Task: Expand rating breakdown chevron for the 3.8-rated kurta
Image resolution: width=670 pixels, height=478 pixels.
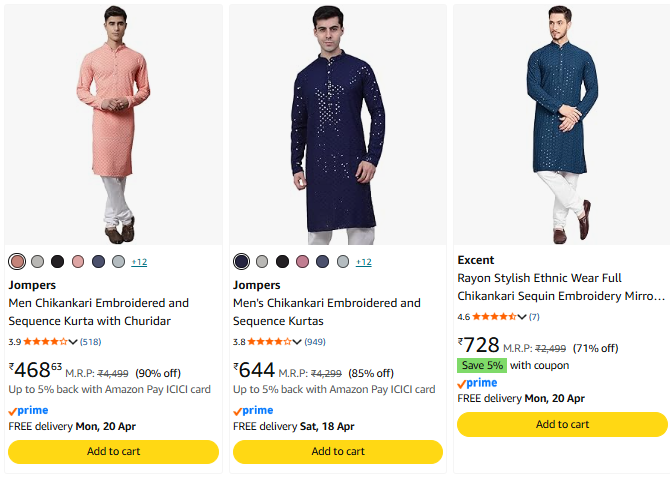Action: click(297, 342)
